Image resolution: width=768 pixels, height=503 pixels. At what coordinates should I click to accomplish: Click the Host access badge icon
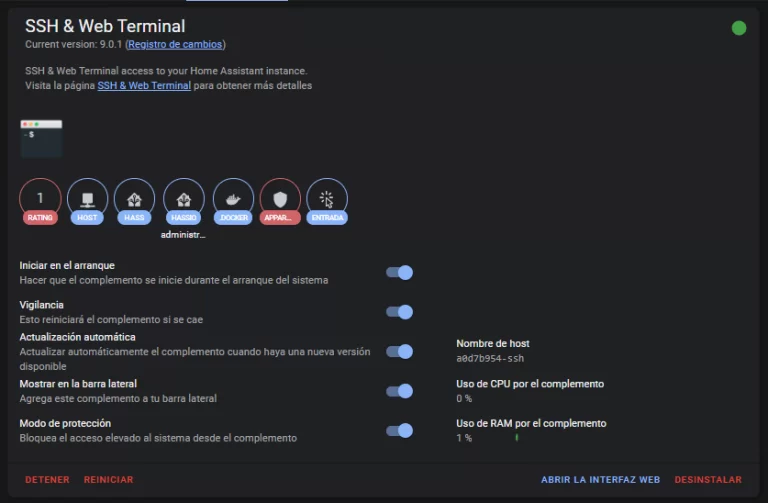pyautogui.click(x=87, y=199)
